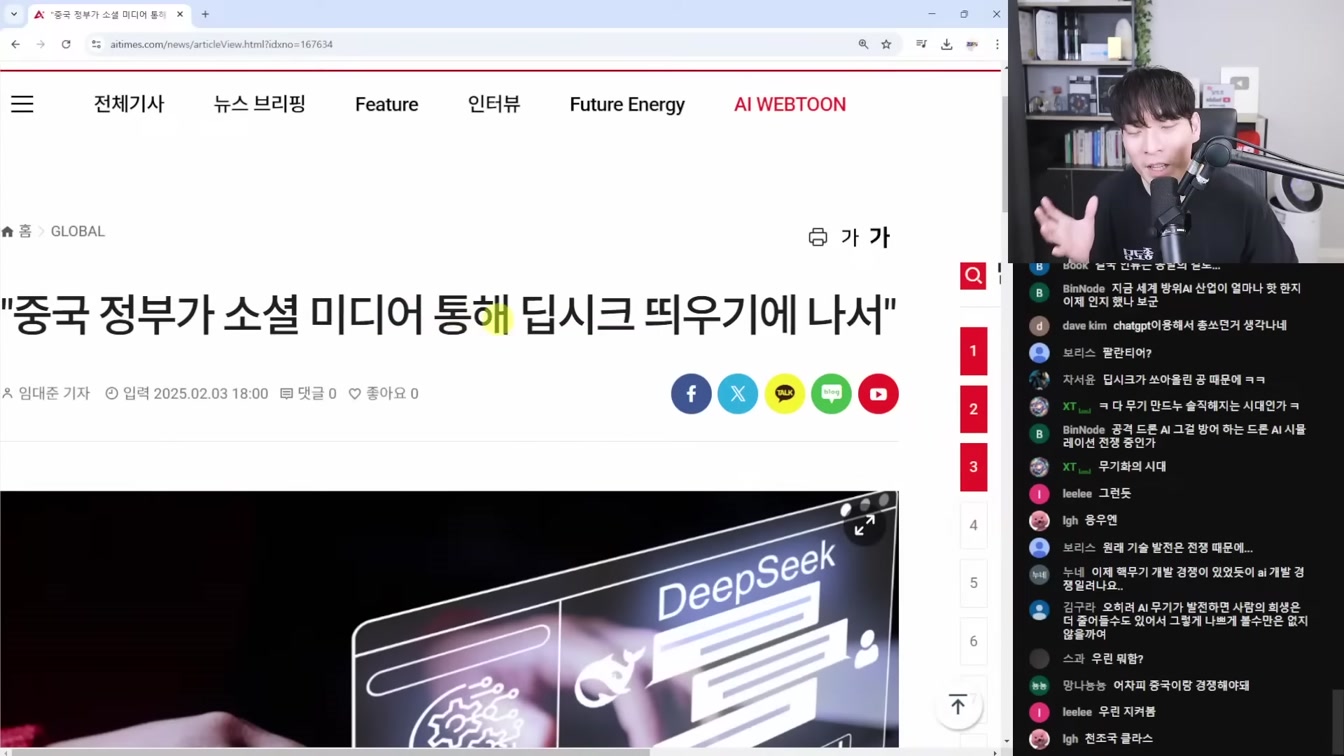Reload the page with refresh icon

66,44
